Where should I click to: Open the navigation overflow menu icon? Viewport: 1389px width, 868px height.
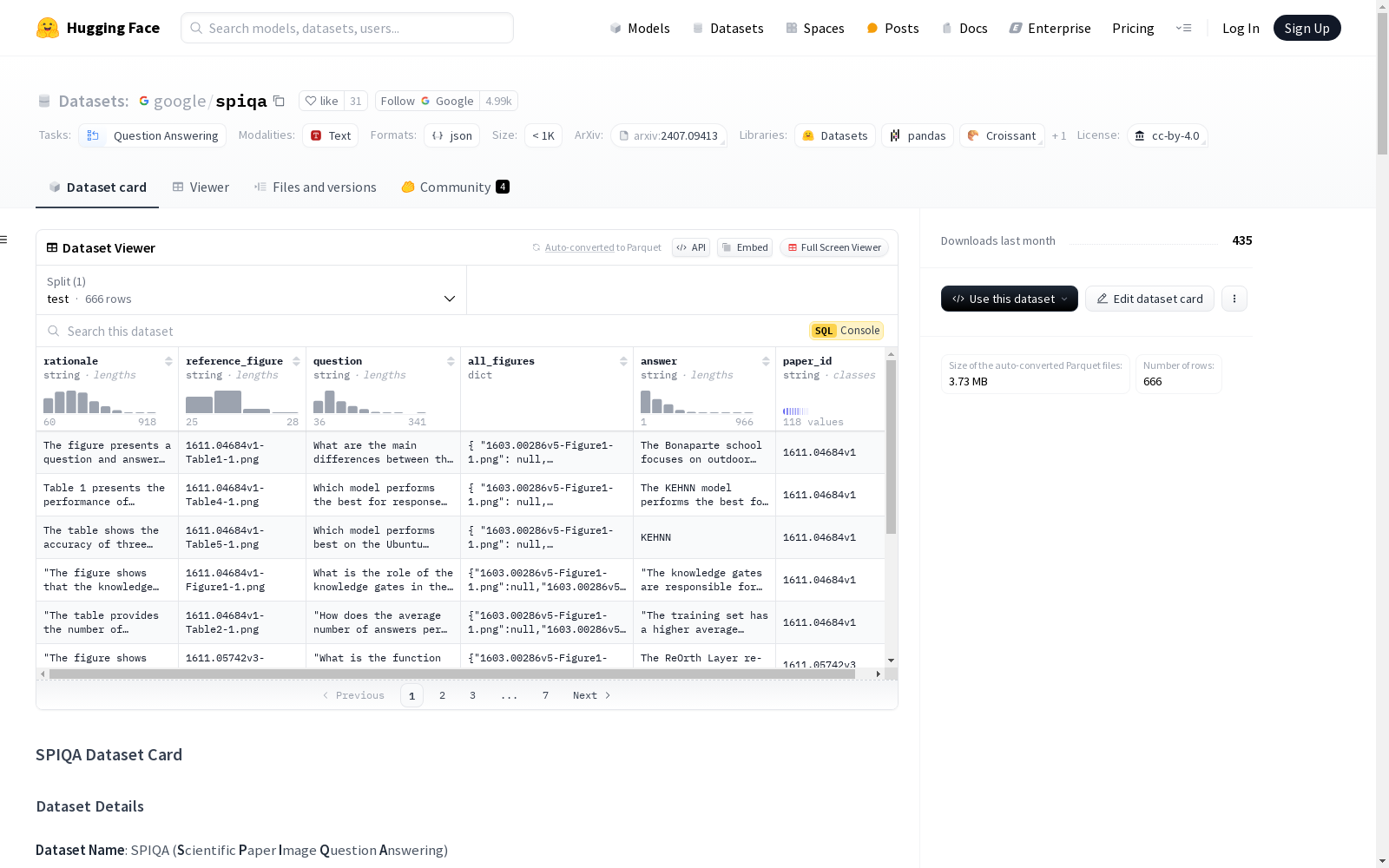coord(1183,28)
